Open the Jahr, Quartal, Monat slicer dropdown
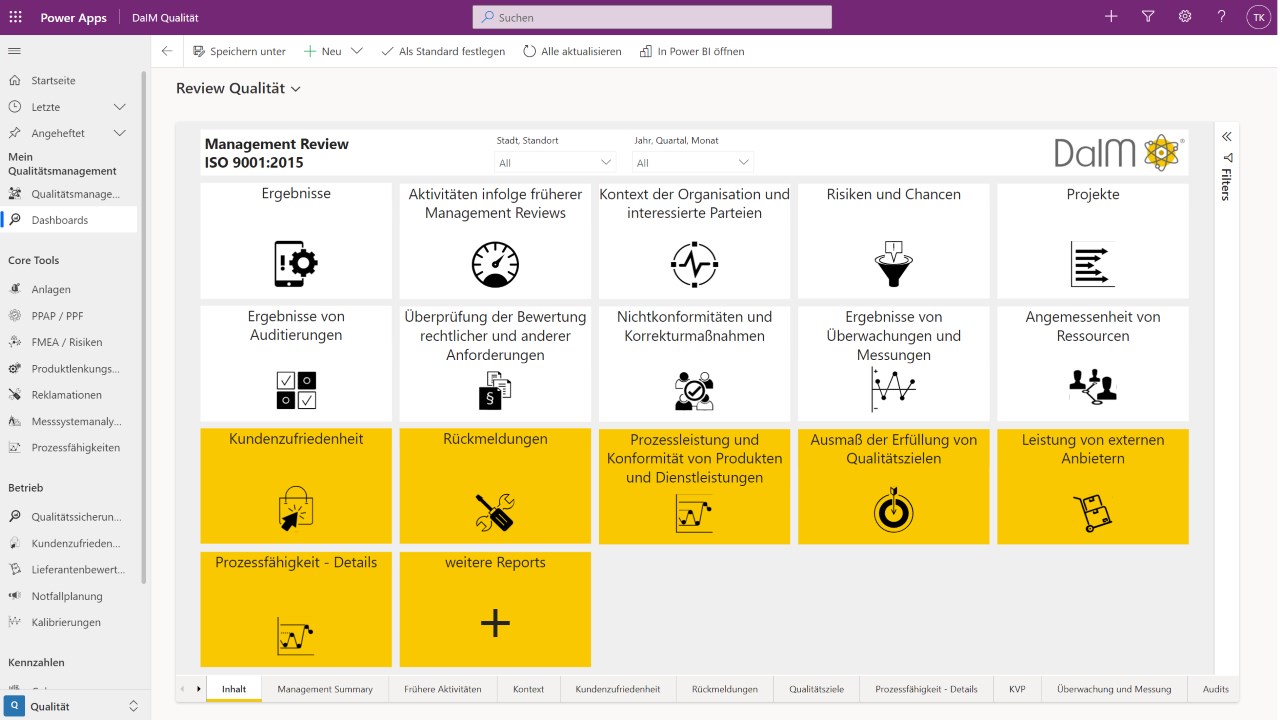This screenshot has height=720, width=1280. (x=693, y=162)
